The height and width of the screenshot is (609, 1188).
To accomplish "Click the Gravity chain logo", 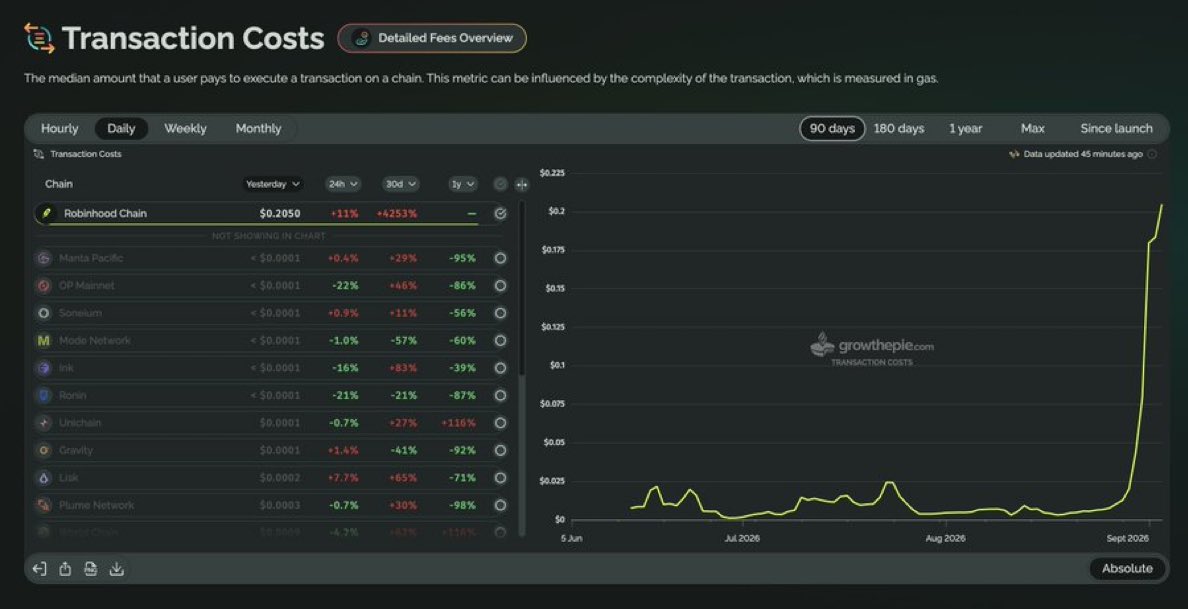I will click(44, 450).
